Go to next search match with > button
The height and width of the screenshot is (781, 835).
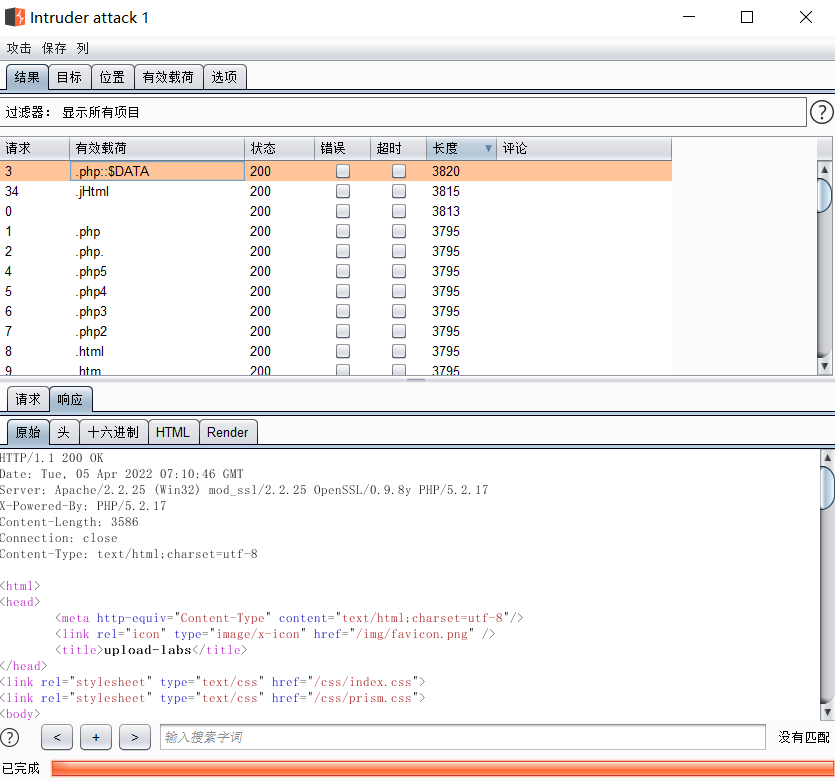click(135, 737)
